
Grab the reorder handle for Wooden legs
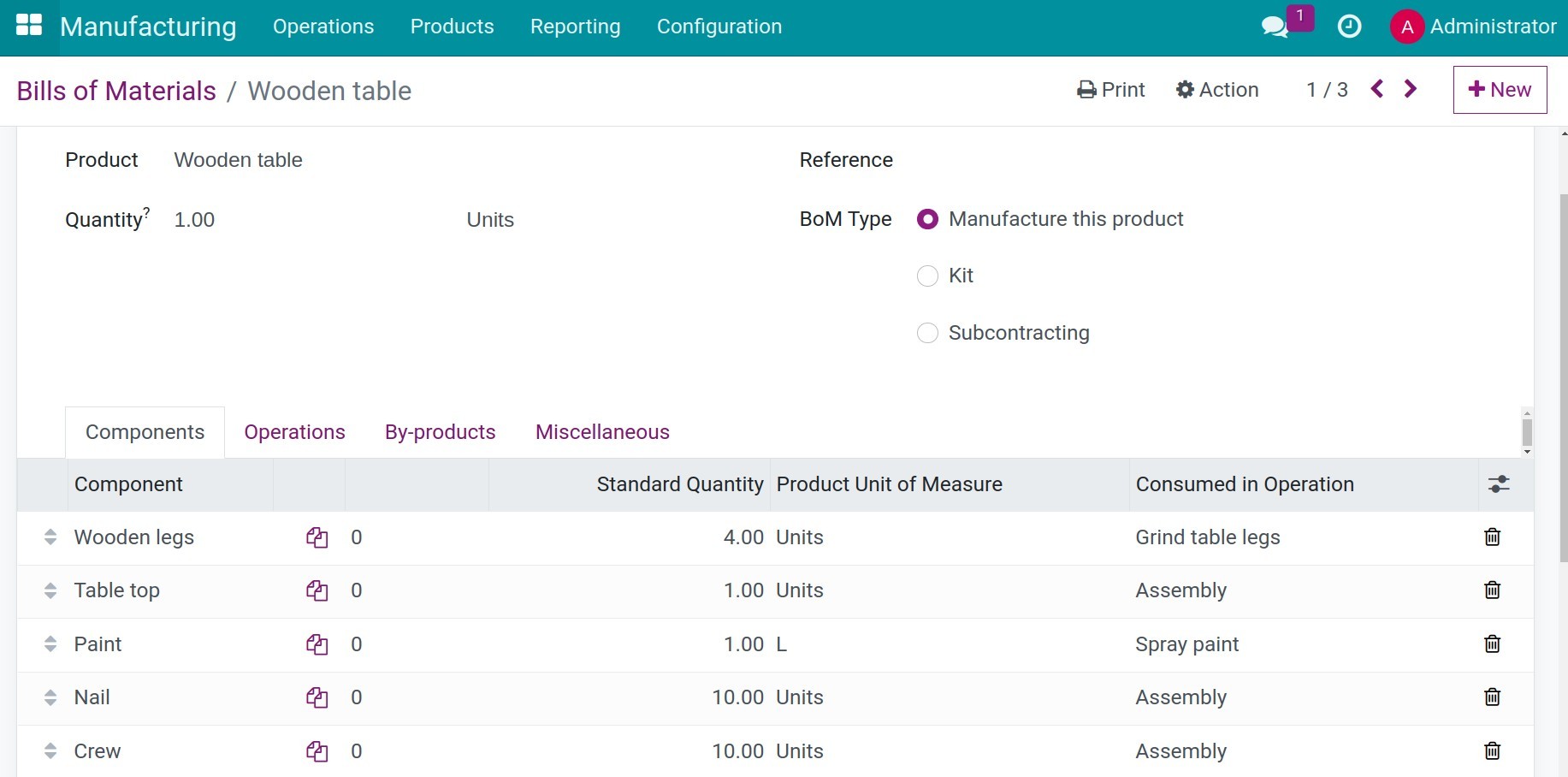[x=50, y=537]
